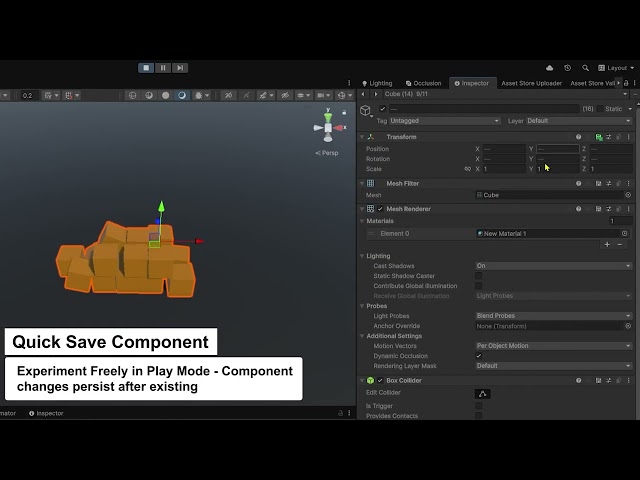
Task: Open the Transform component help icon
Action: click(578, 137)
